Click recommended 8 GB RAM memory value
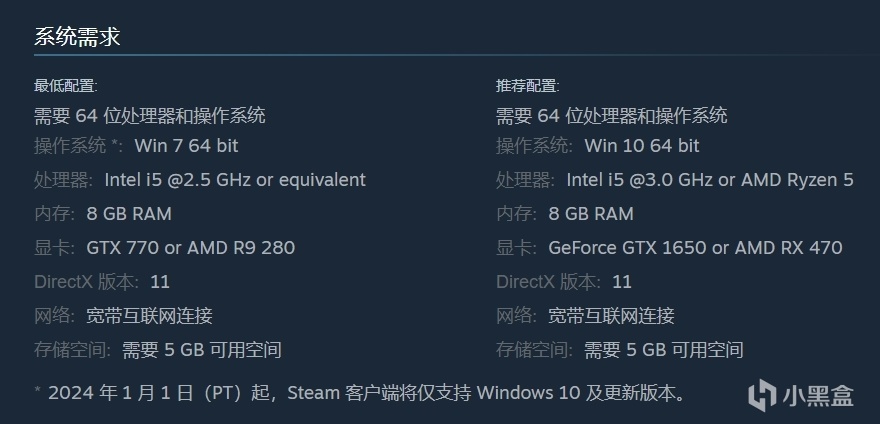 (591, 214)
